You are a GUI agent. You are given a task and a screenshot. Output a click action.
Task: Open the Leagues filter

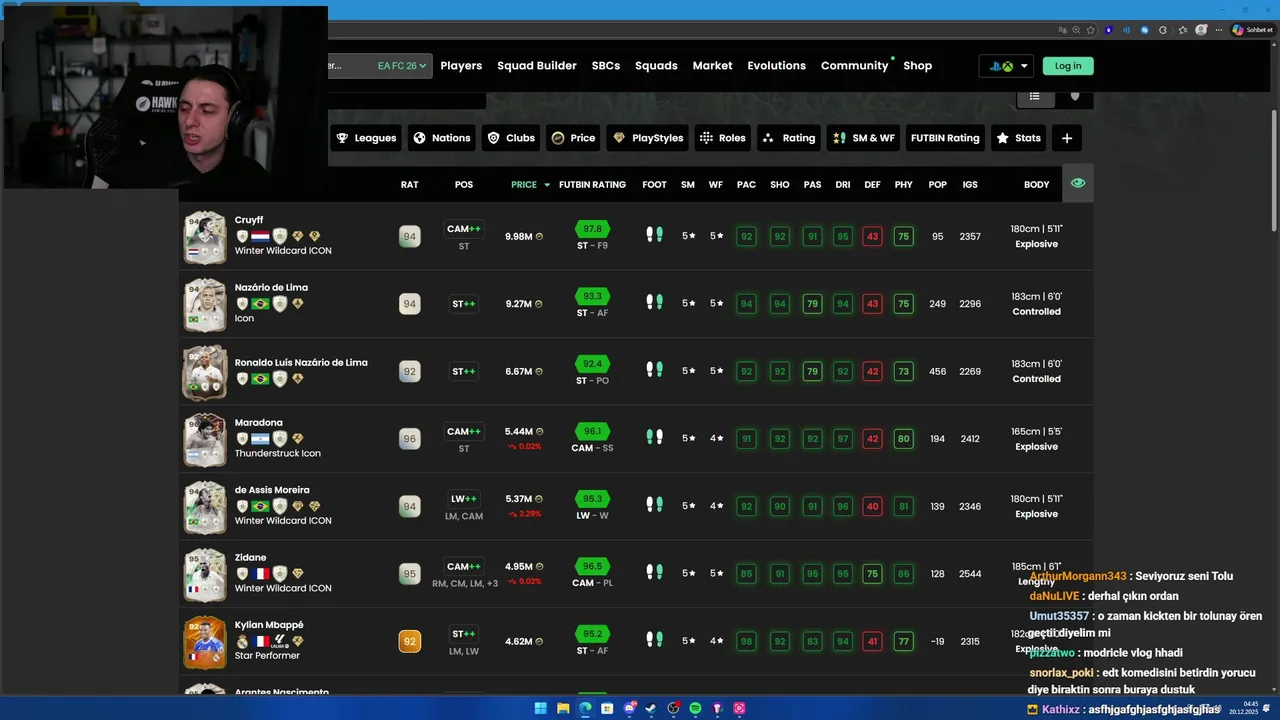(366, 138)
